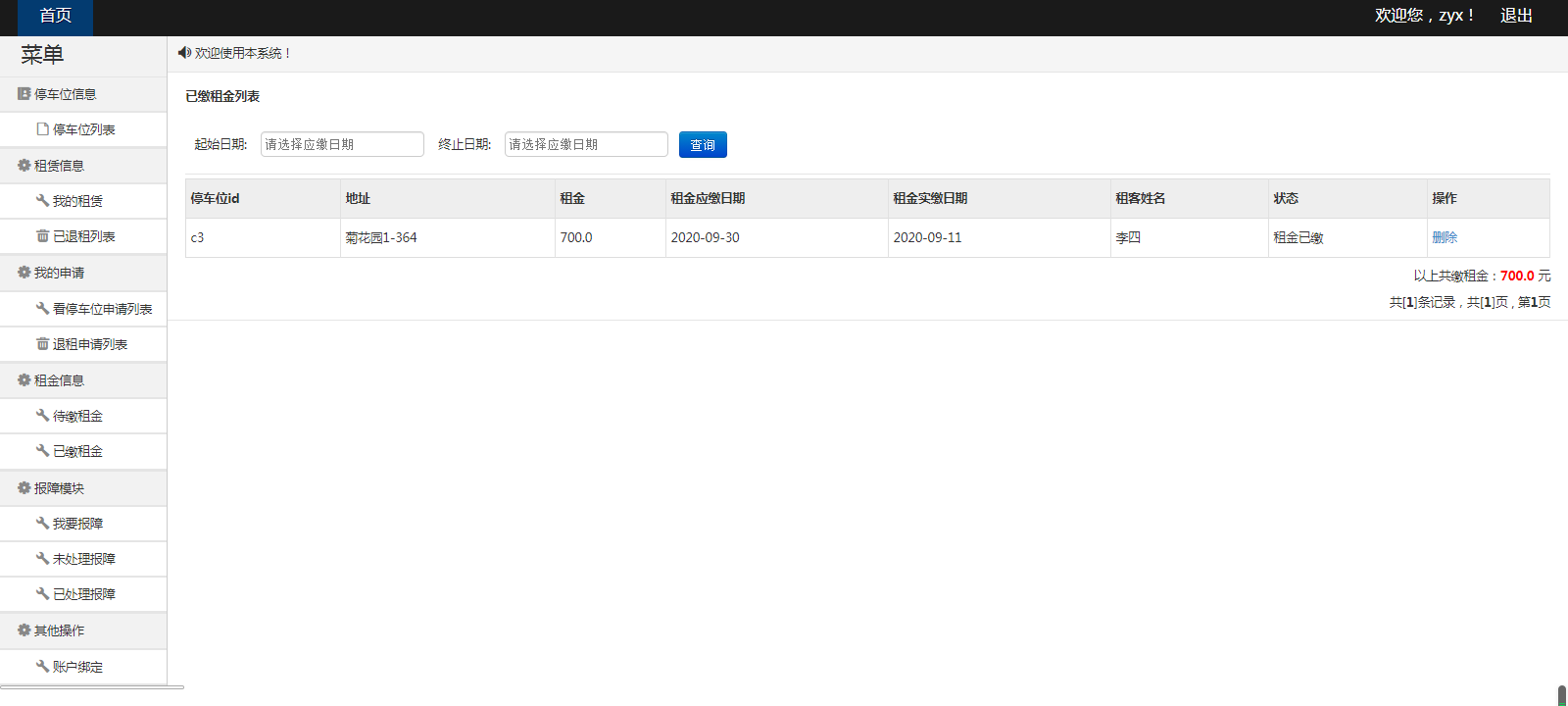Click the 地址 column header
The width and height of the screenshot is (1568, 706).
448,198
